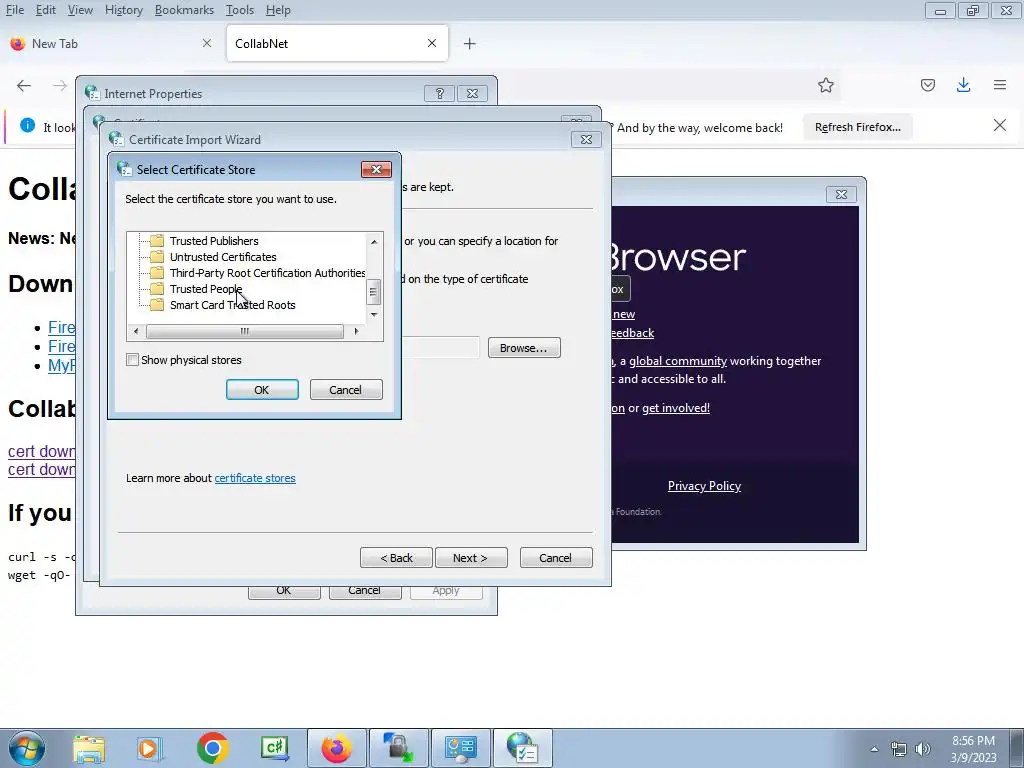The height and width of the screenshot is (768, 1024).
Task: Bookmark this page with star icon
Action: coord(825,86)
